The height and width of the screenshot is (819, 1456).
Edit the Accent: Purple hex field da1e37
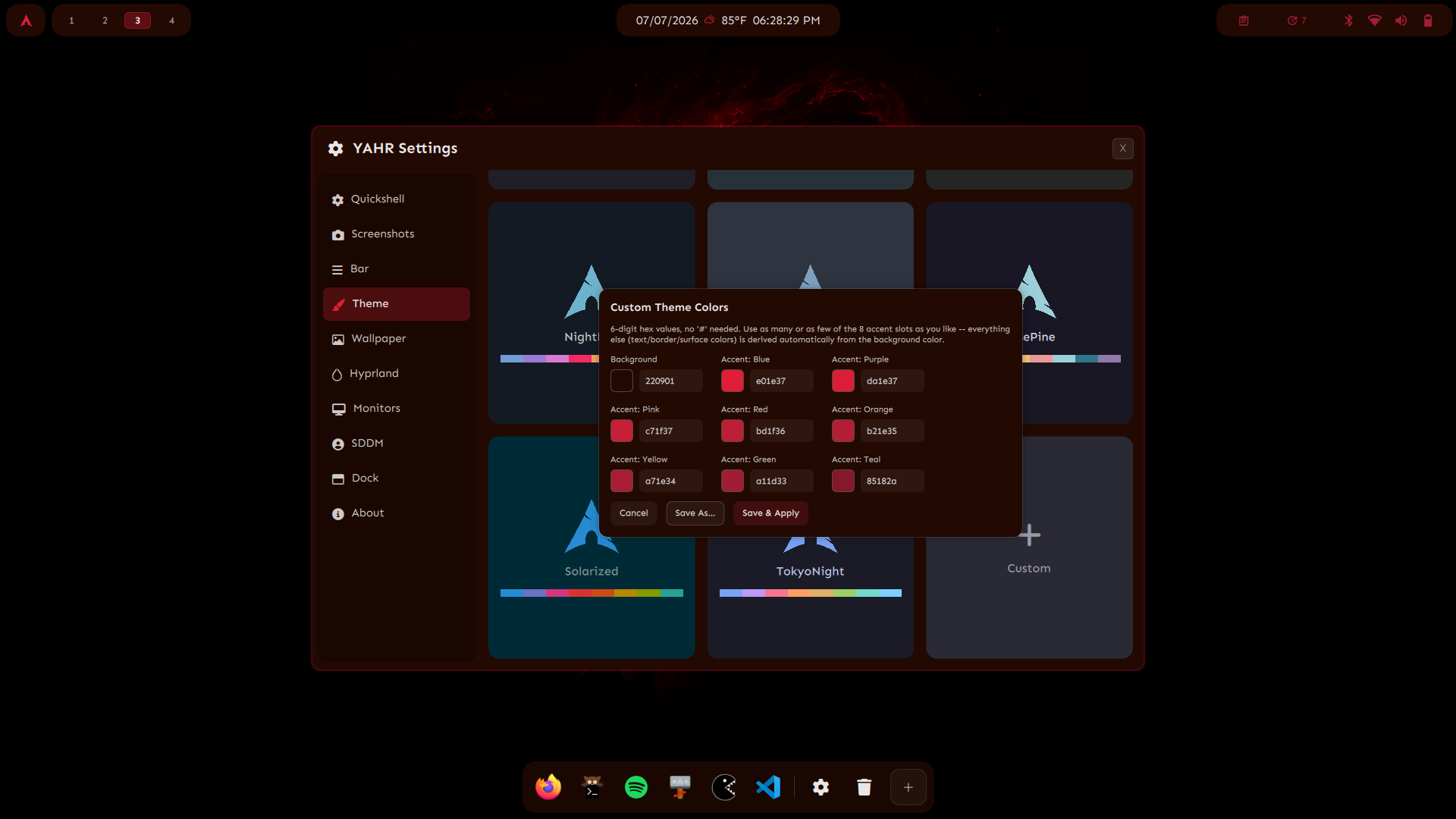pyautogui.click(x=893, y=381)
